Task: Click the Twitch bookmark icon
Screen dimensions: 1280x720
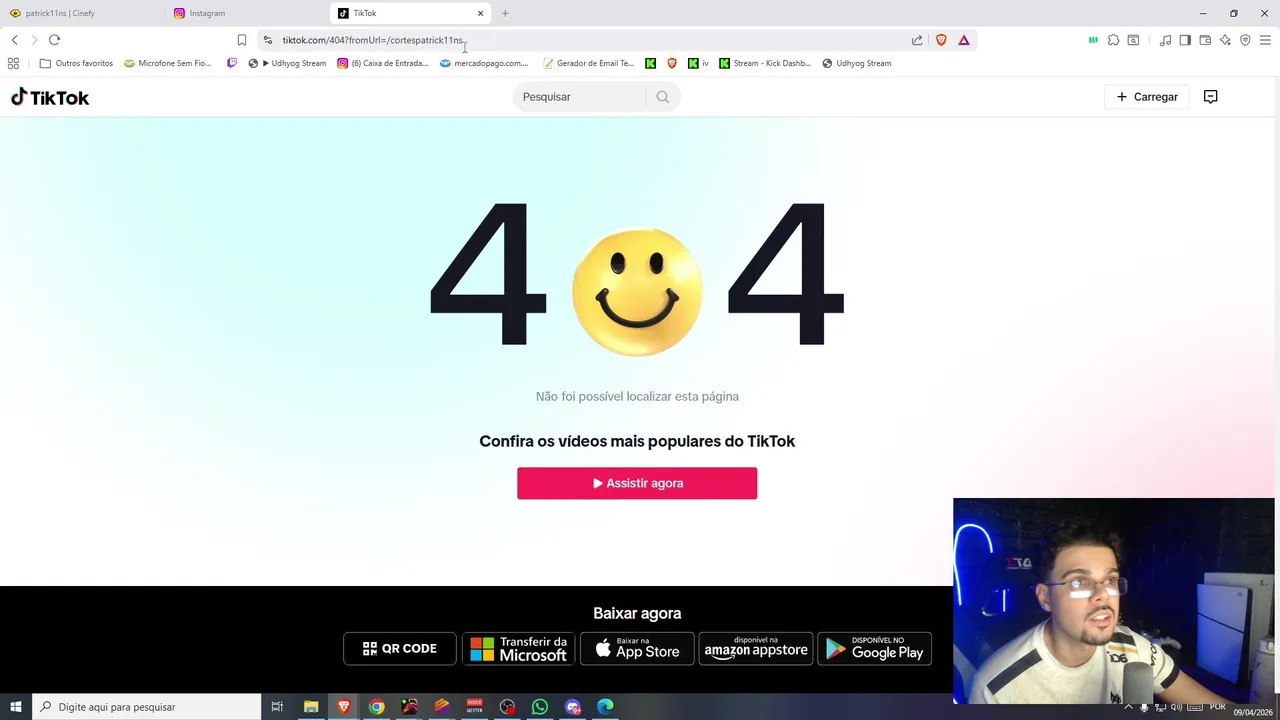Action: point(232,63)
